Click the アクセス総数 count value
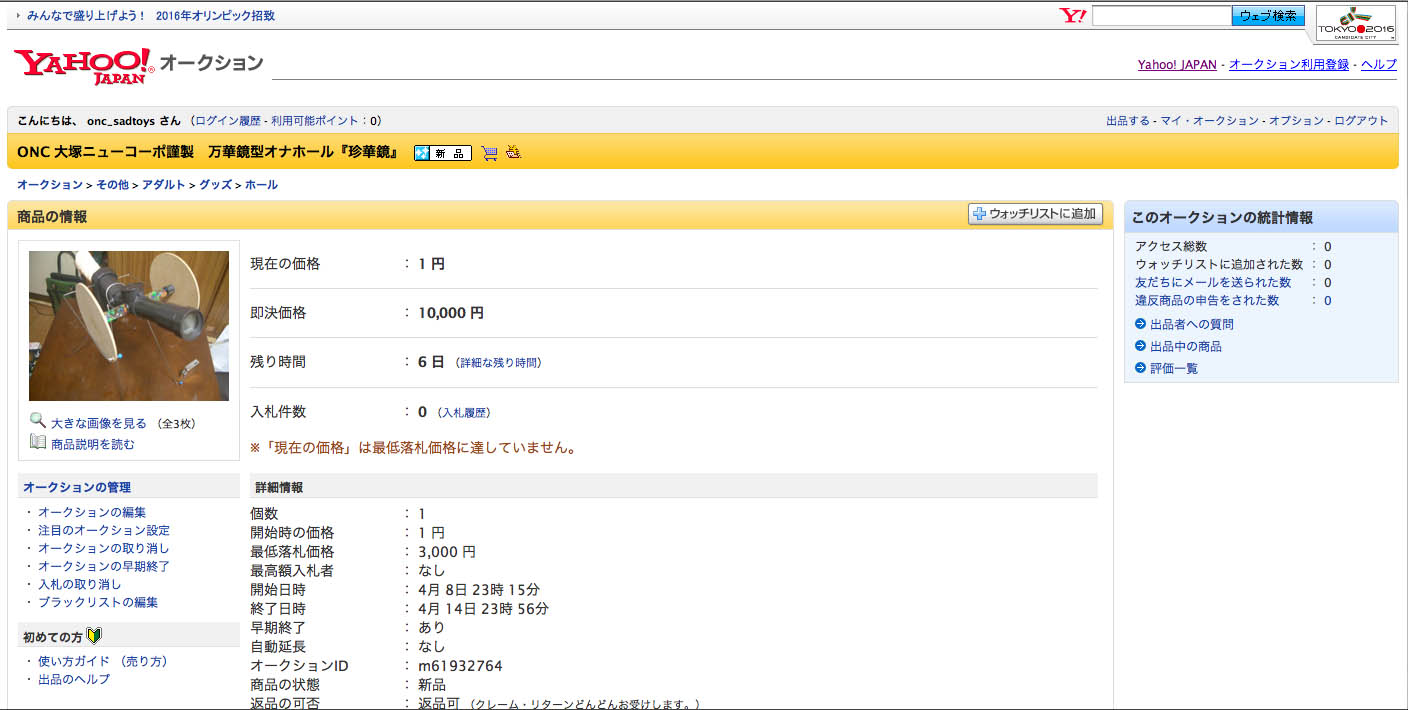The width and height of the screenshot is (1408, 710). [x=1328, y=246]
